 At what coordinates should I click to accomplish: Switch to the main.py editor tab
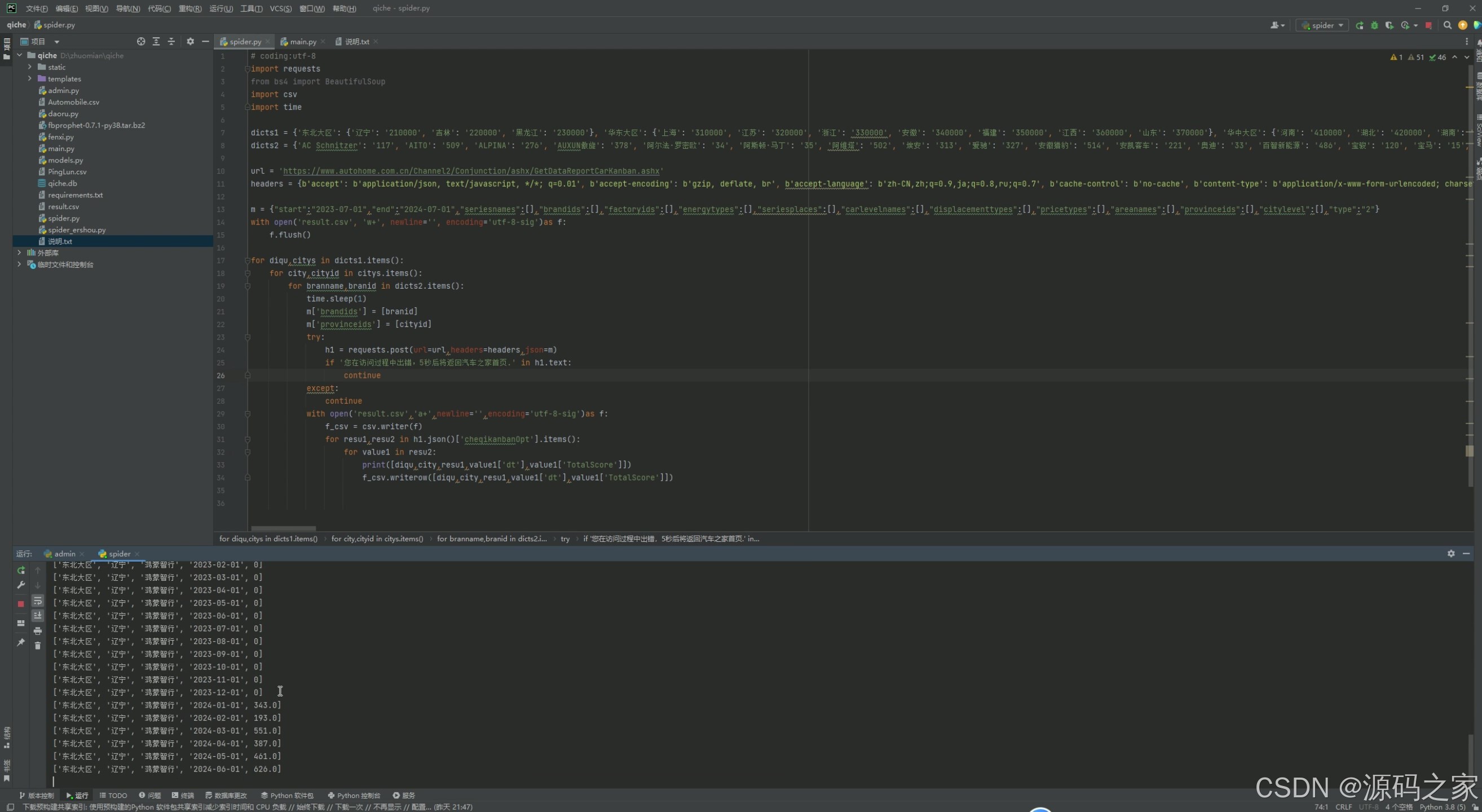click(x=302, y=41)
